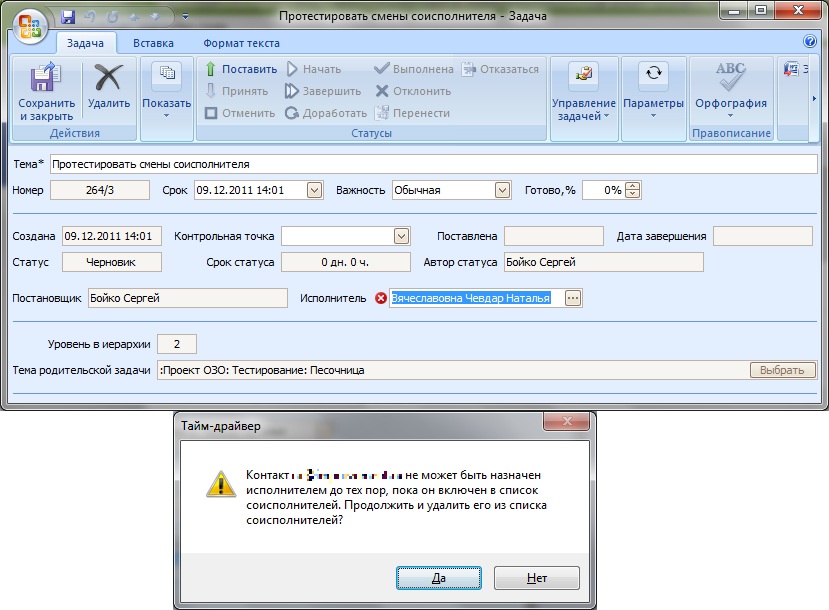Run the Орфография spell check

(x=730, y=75)
